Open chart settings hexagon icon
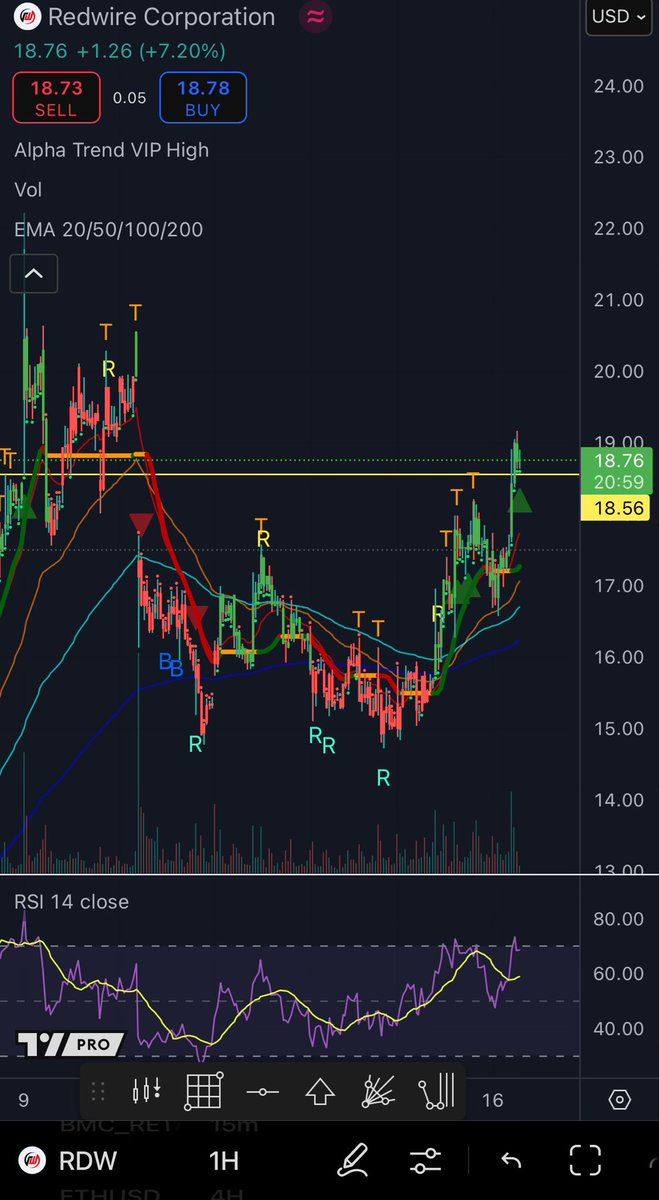This screenshot has height=1200, width=659. point(619,1100)
